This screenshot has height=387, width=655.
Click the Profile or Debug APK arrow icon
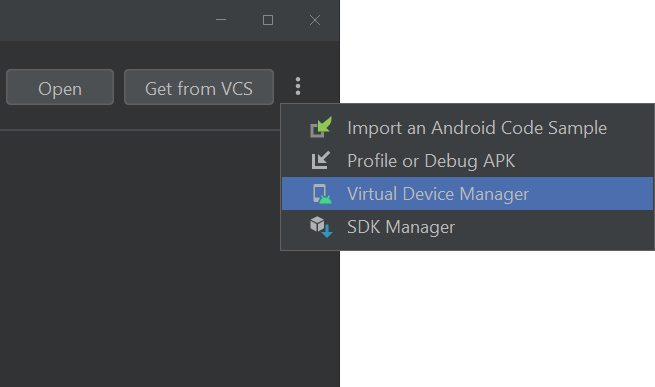click(321, 160)
